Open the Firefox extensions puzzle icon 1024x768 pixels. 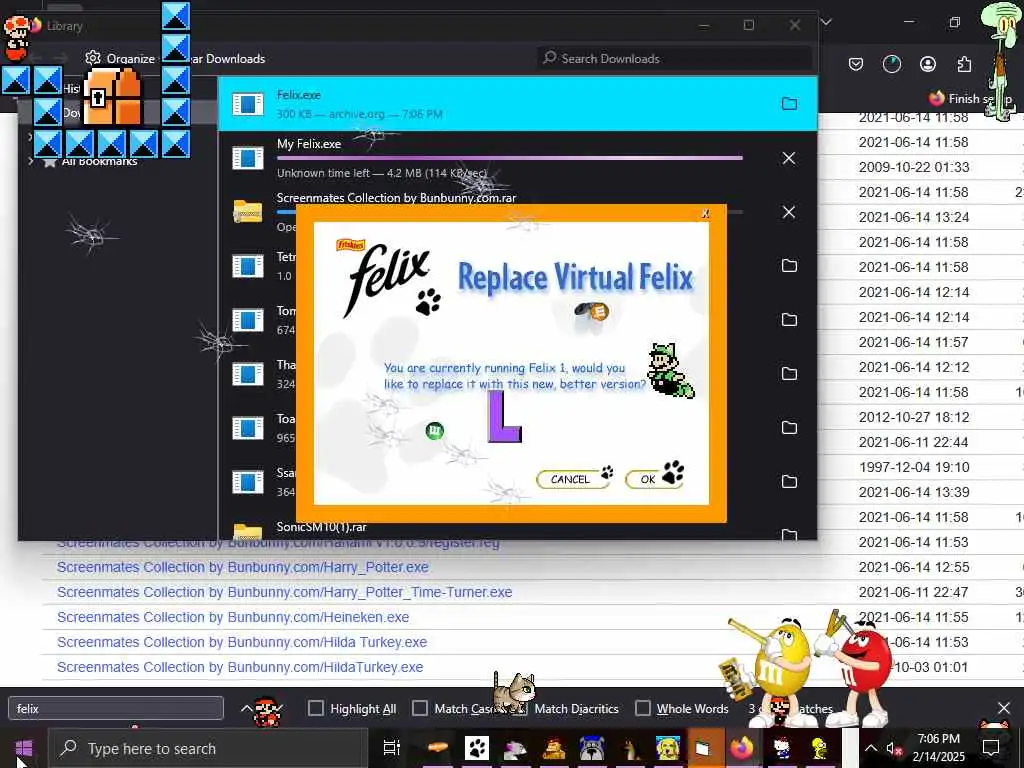[964, 64]
